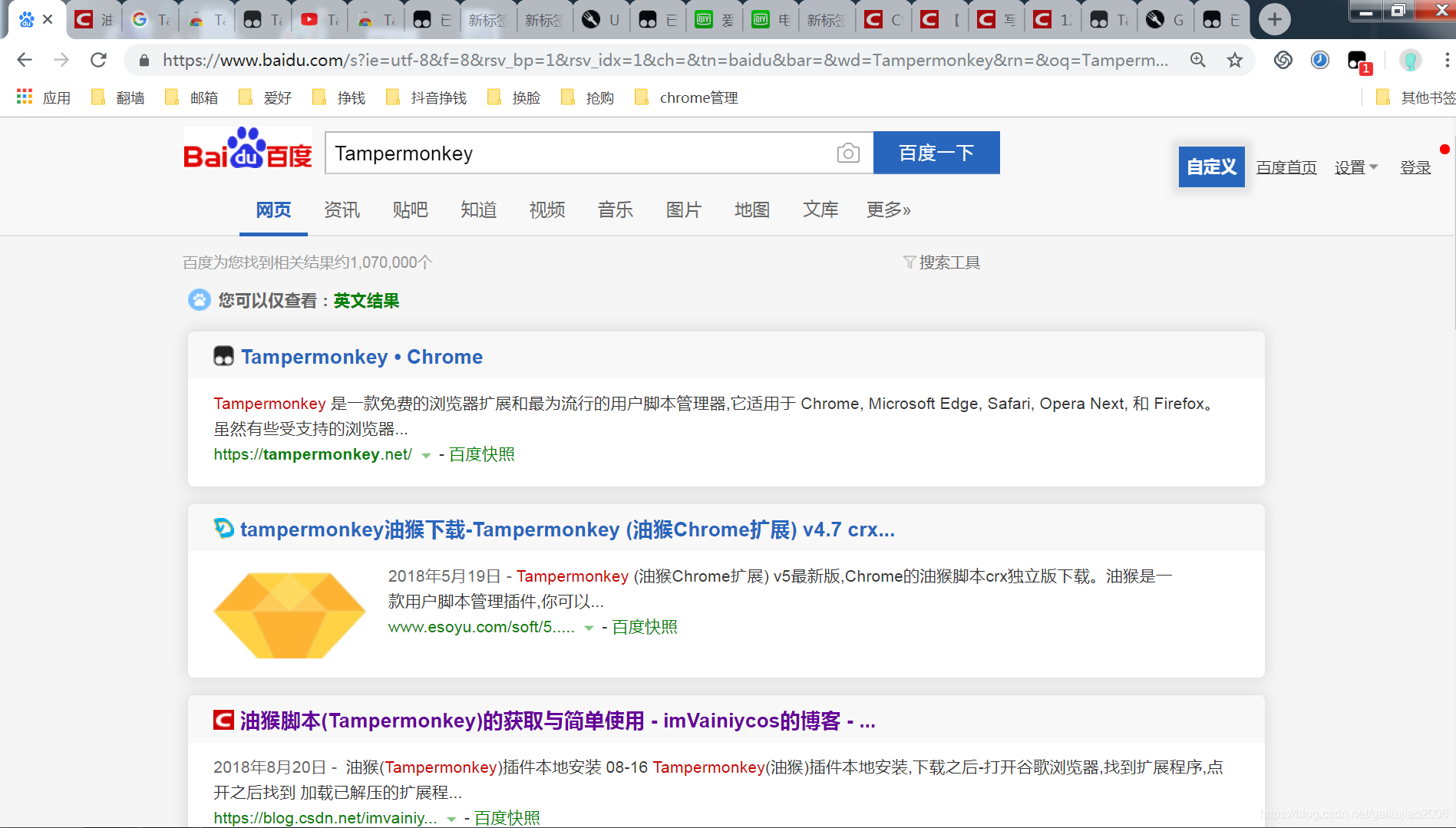Open 百度快照 for the esoyu.com result
Viewport: 1456px width, 828px height.
tap(644, 627)
